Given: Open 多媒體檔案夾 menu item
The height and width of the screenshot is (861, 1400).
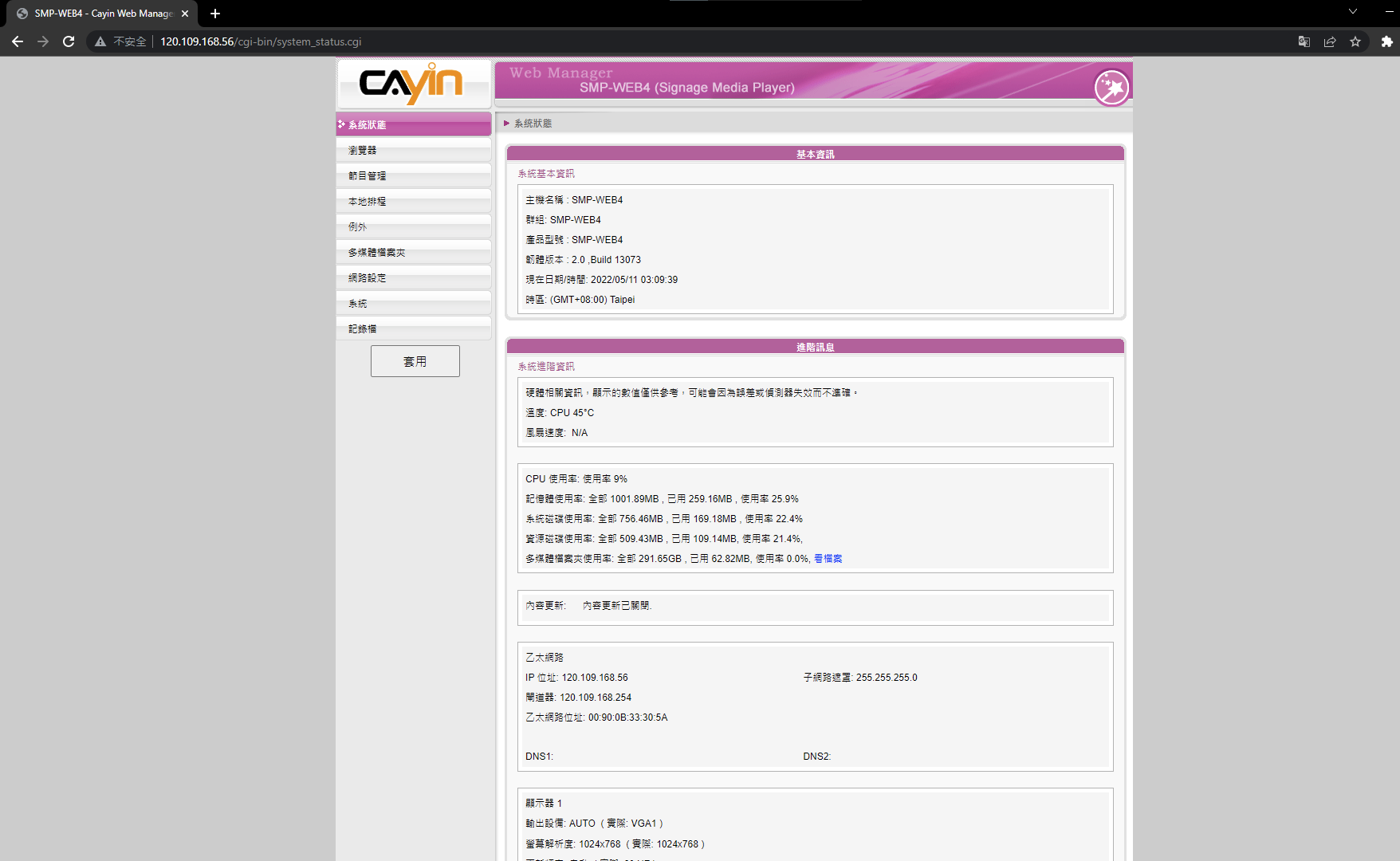Looking at the screenshot, I should click(x=414, y=252).
